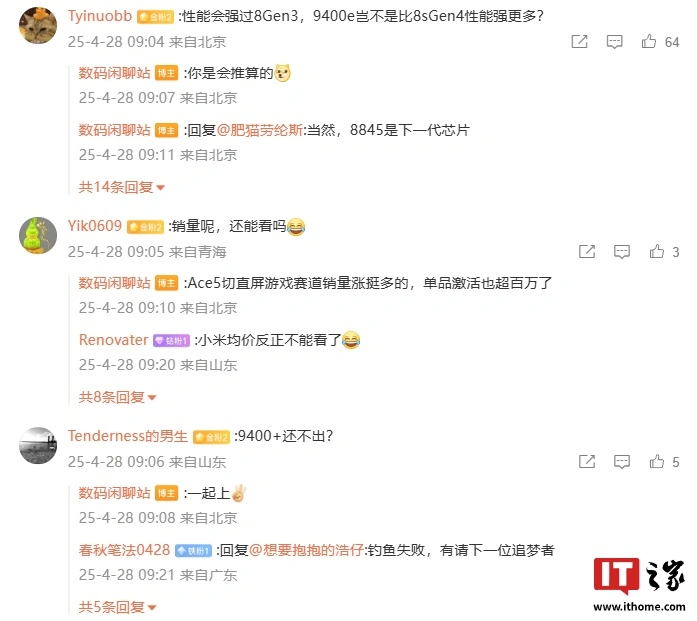Open the Tyinuobb username profile link

100,16
